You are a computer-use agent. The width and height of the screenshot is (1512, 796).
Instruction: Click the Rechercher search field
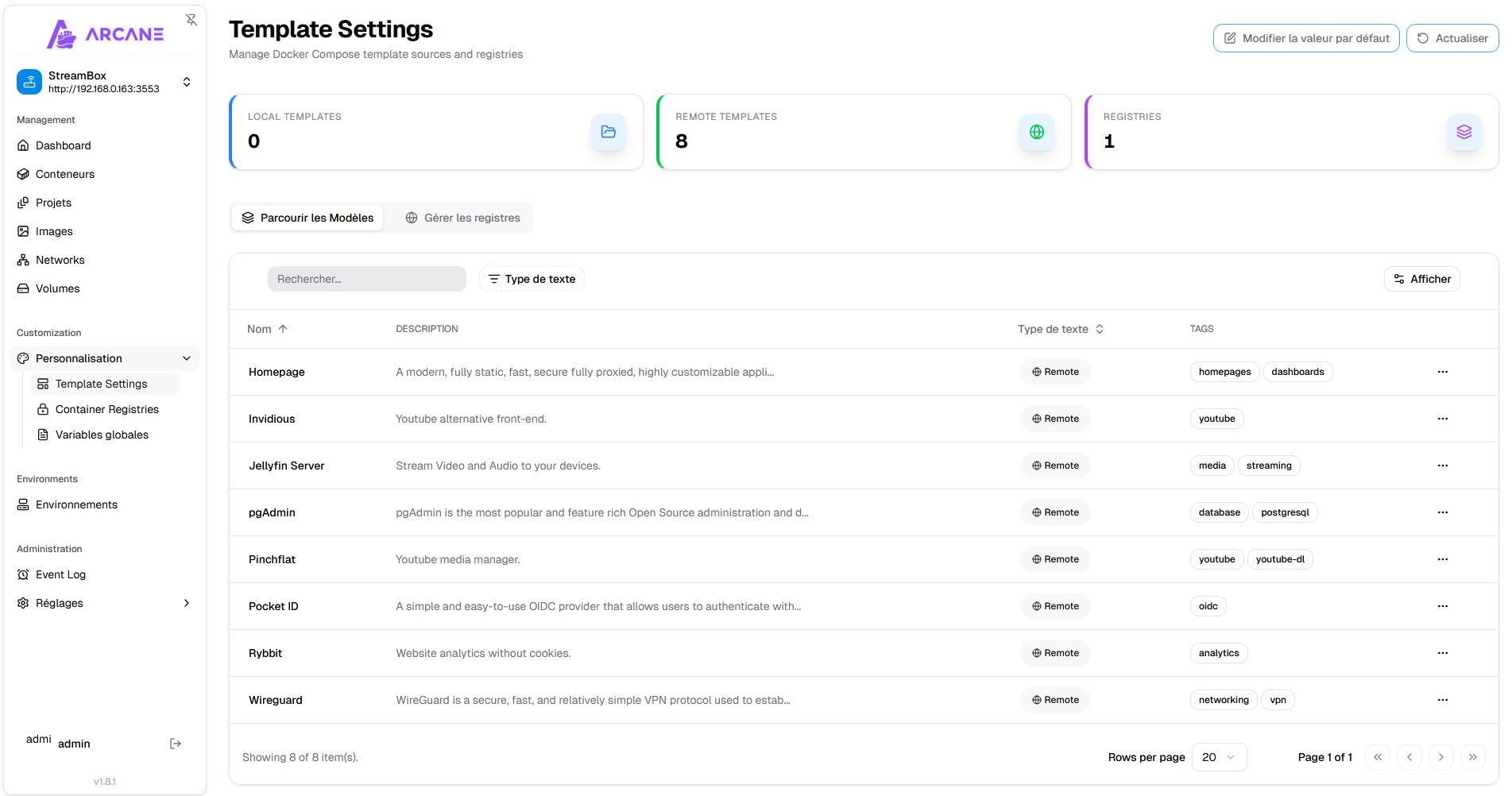(x=366, y=279)
